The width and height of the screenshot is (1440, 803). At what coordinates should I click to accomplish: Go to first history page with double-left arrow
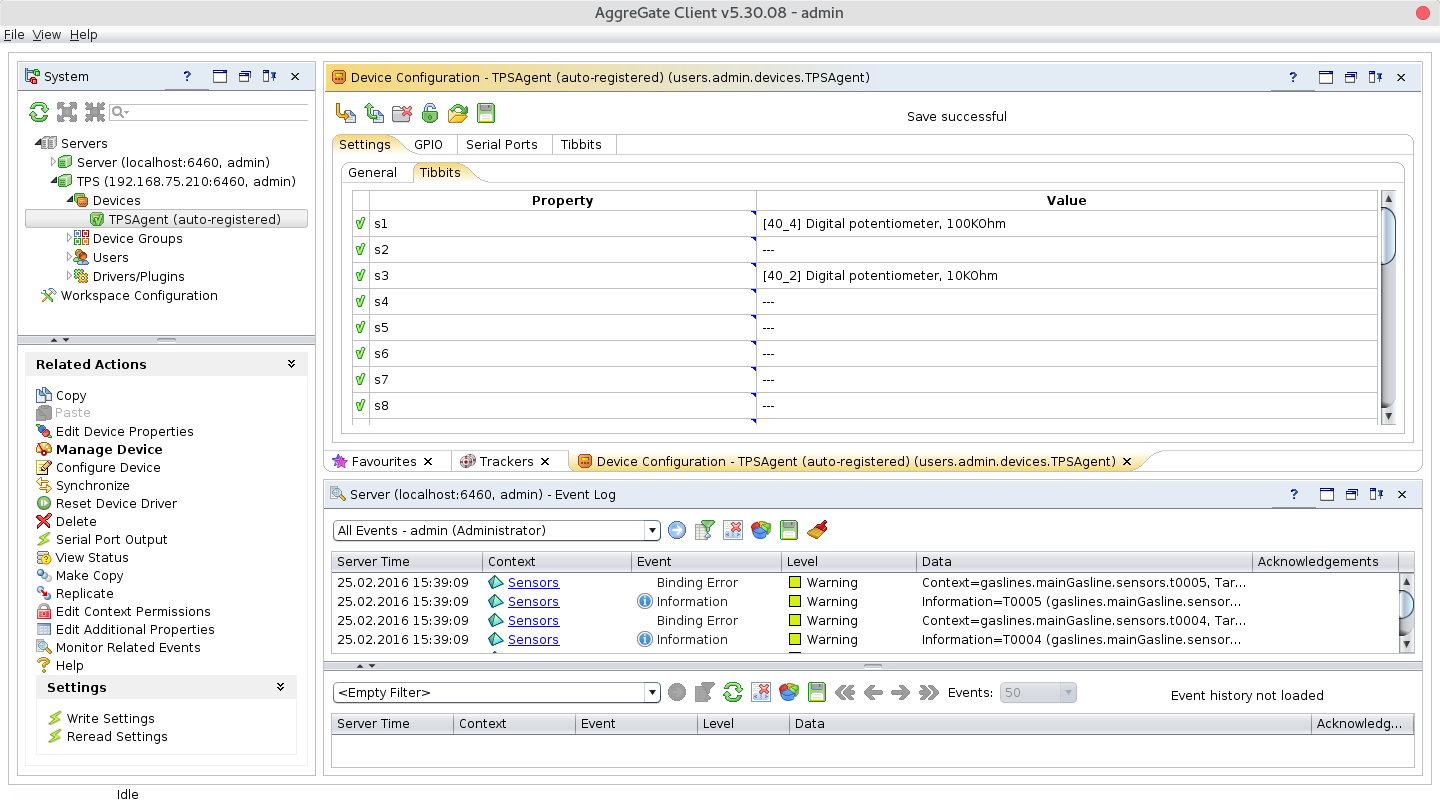[x=845, y=692]
